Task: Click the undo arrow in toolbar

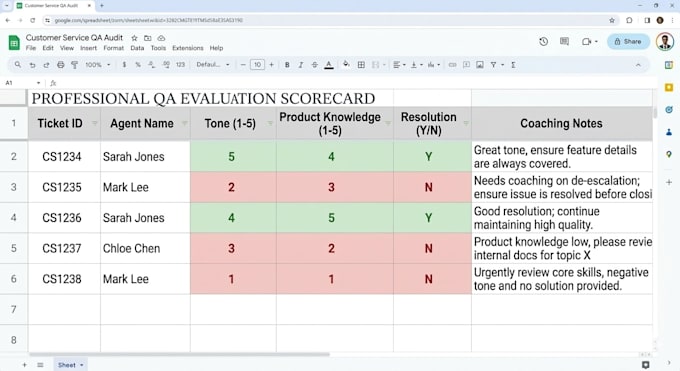Action: click(x=32, y=65)
